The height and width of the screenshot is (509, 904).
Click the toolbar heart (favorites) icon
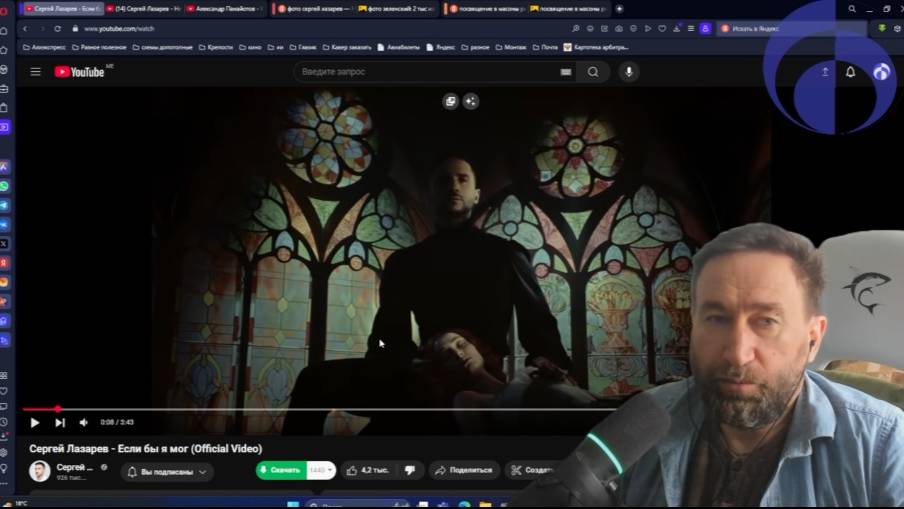tap(662, 28)
